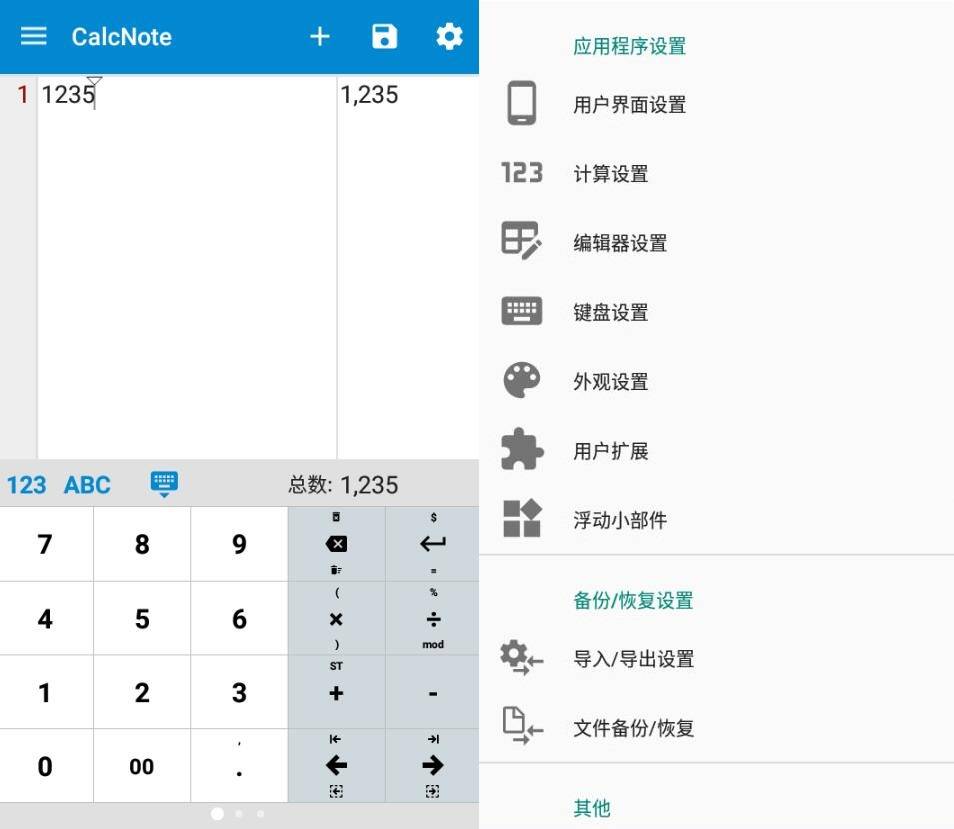Tap the multiplication key
954x829 pixels.
click(336, 619)
